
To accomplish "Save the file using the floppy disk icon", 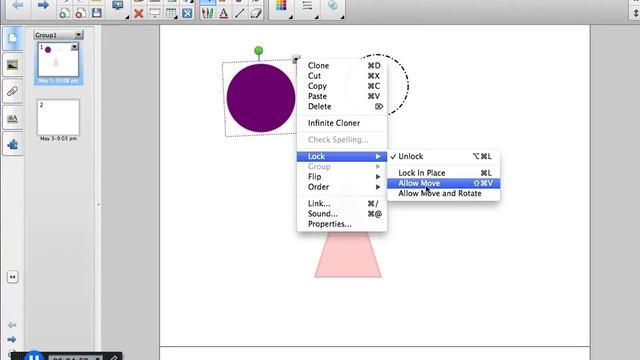I will pyautogui.click(x=97, y=13).
